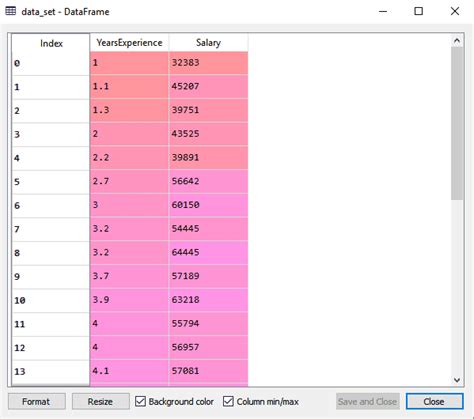Minimize the data_set DataFrame window
The width and height of the screenshot is (474, 419).
[383, 11]
